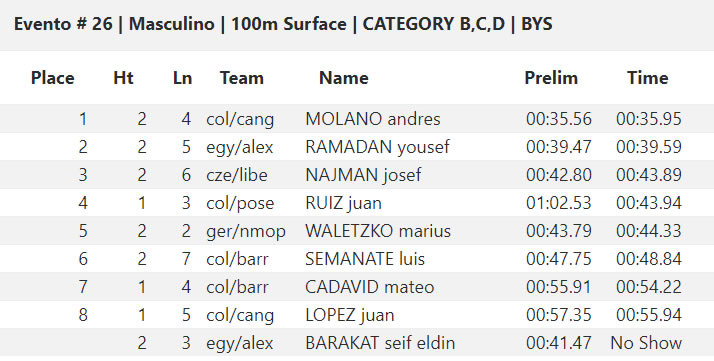
Task: Select the Evento # 26 title heading
Action: click(283, 24)
